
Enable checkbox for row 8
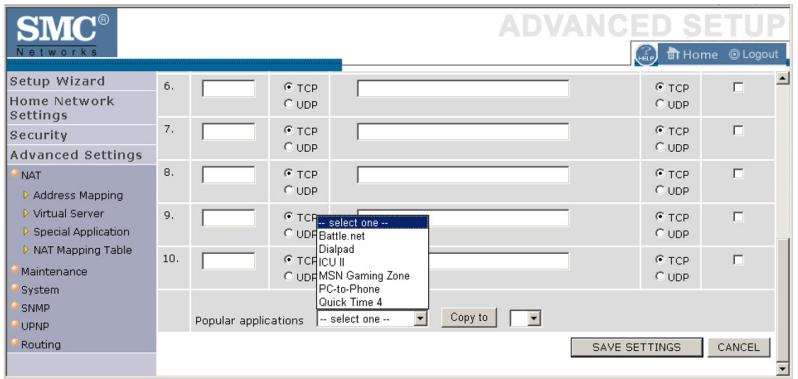[738, 174]
